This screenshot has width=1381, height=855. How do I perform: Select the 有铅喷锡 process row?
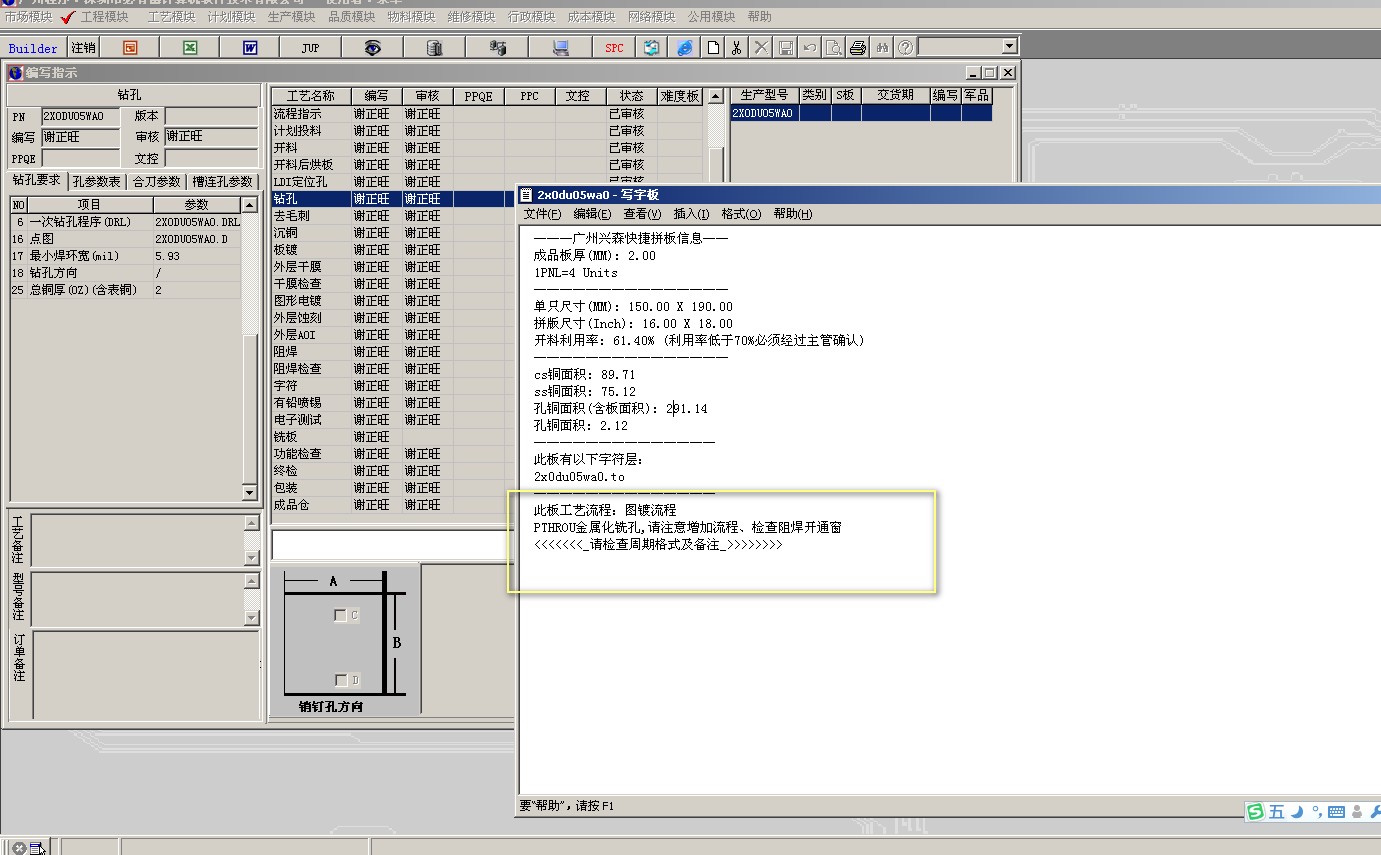395,403
